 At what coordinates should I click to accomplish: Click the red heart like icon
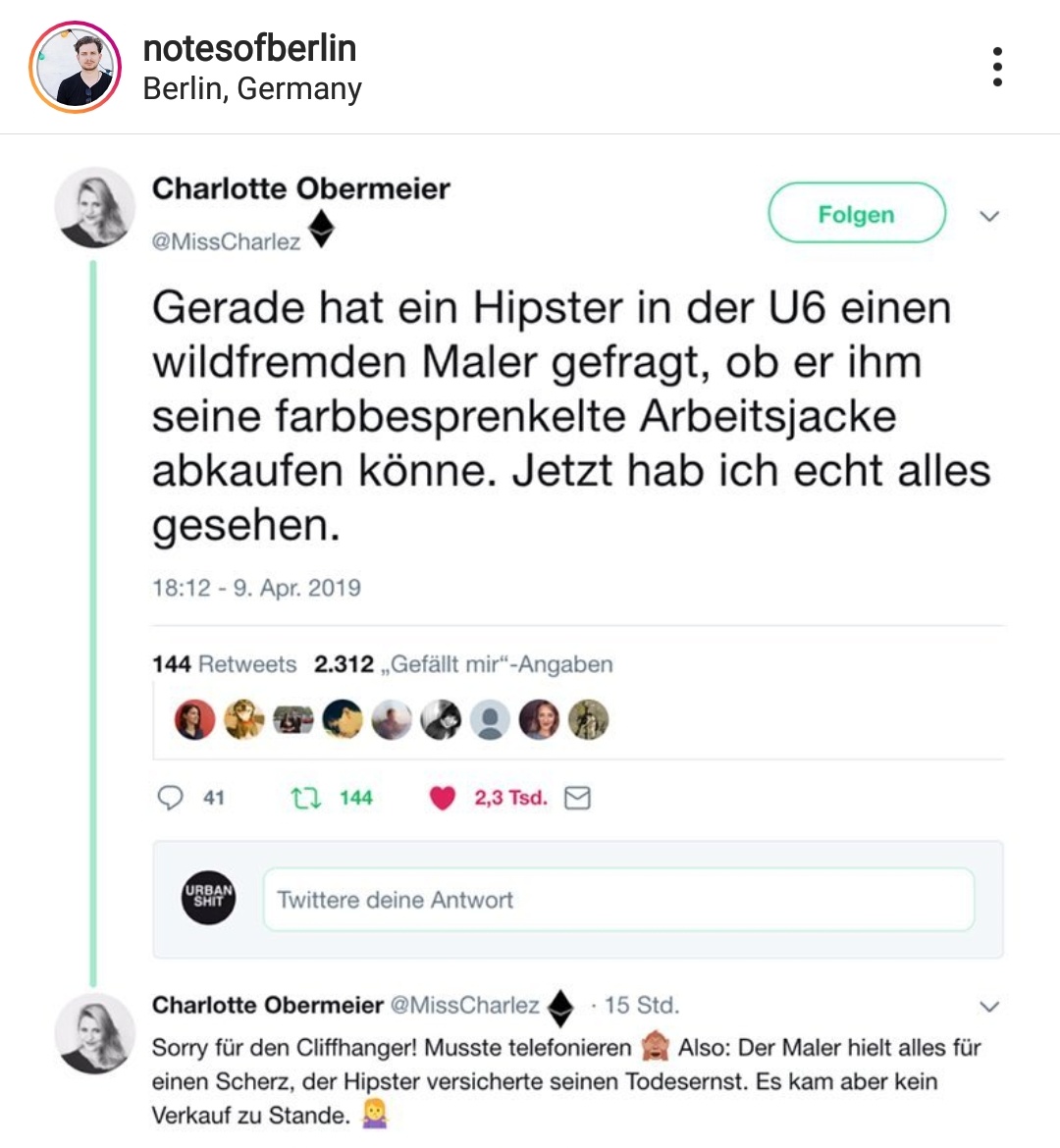point(443,799)
